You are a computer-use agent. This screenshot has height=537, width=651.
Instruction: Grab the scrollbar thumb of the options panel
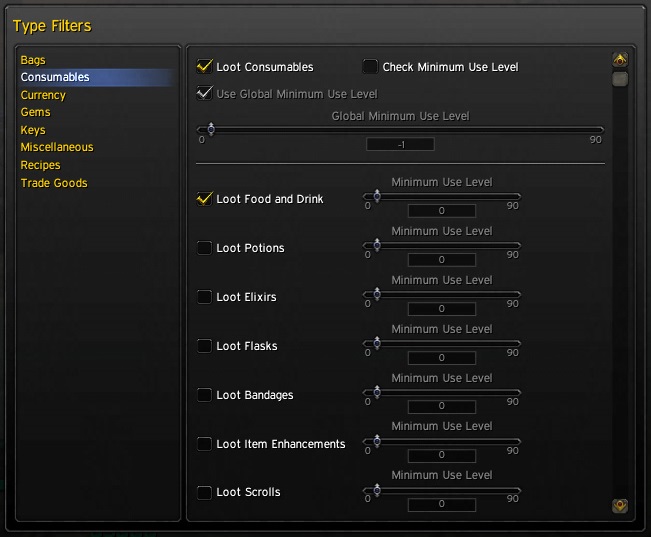(620, 79)
